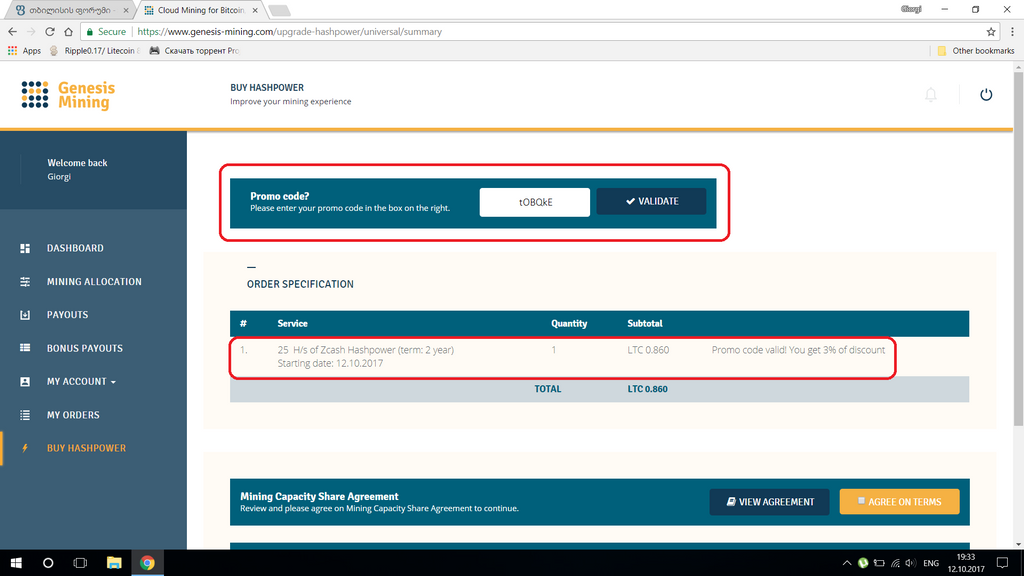Close the Cloud Mining for Bitcoin tab
Viewport: 1024px width, 576px height.
[x=255, y=10]
